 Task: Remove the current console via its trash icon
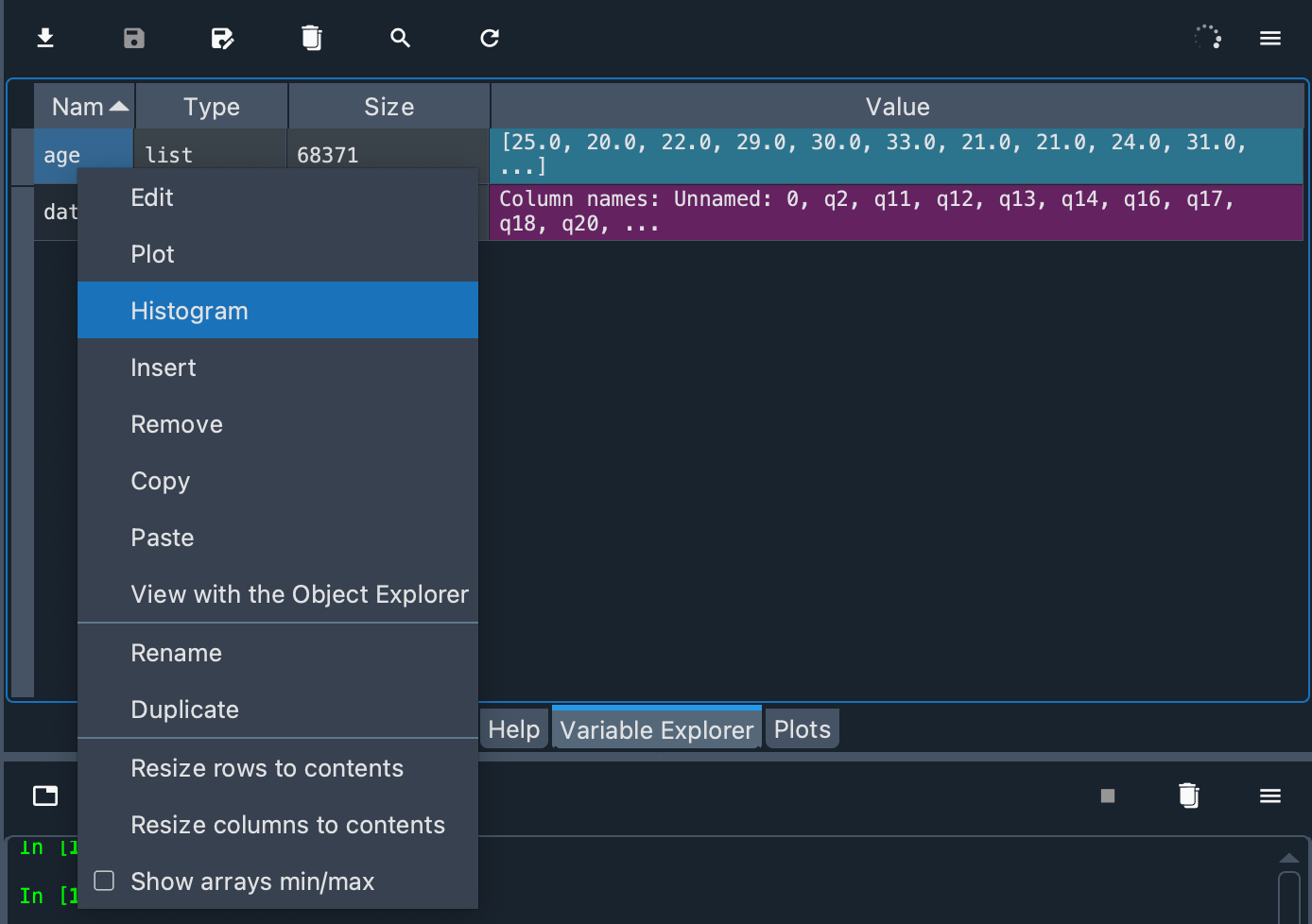tap(1188, 796)
